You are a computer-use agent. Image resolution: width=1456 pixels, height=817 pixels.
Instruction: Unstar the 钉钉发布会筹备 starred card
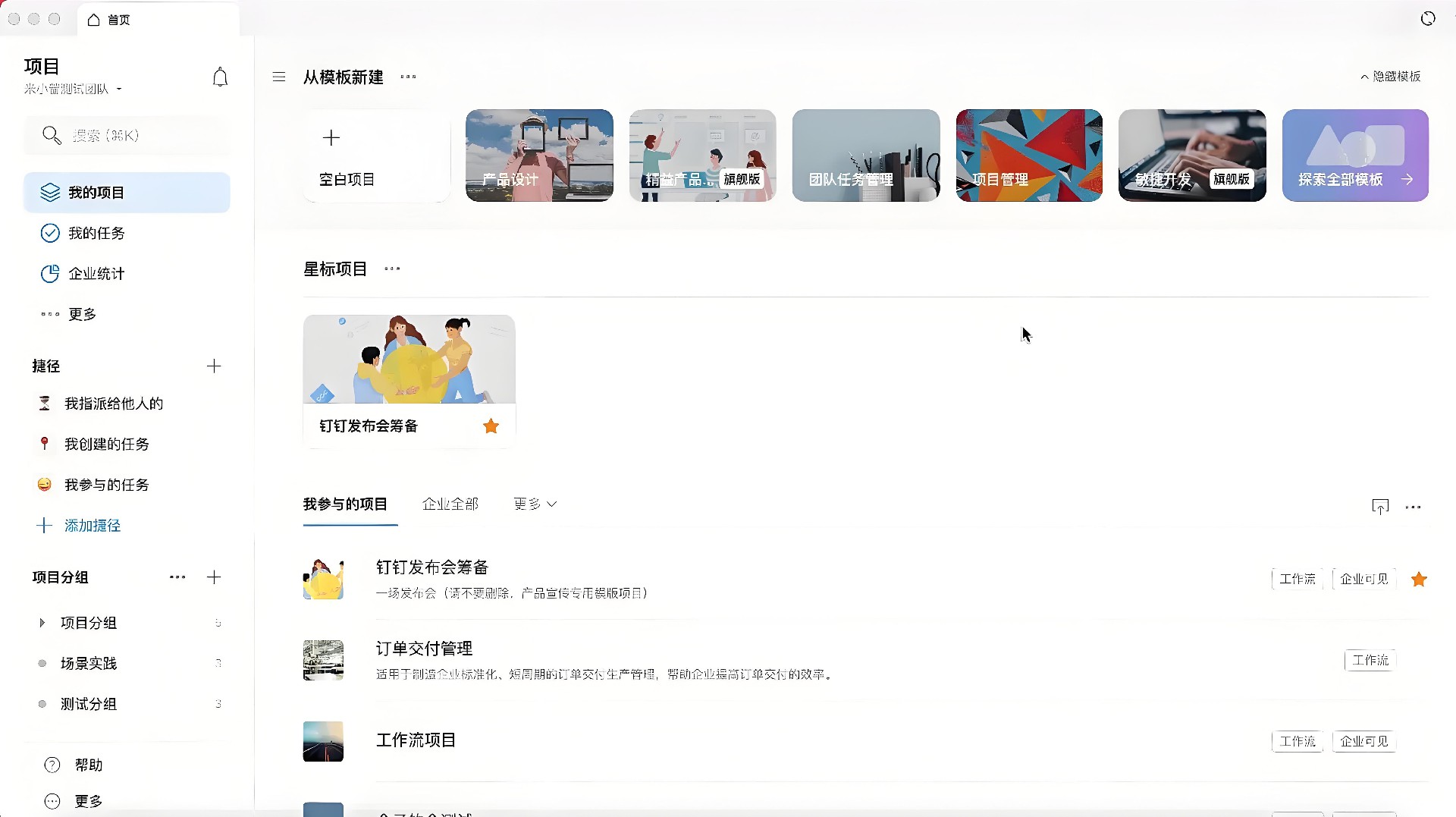click(491, 426)
